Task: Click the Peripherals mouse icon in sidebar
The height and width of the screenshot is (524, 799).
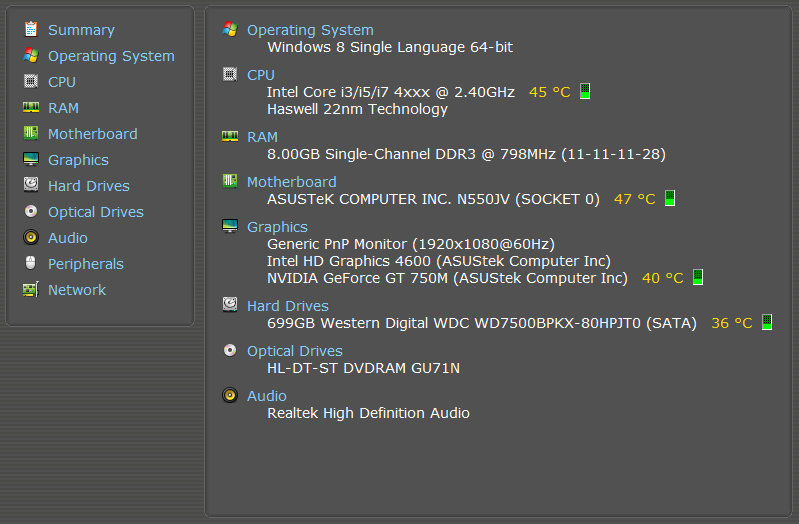Action: 31,263
